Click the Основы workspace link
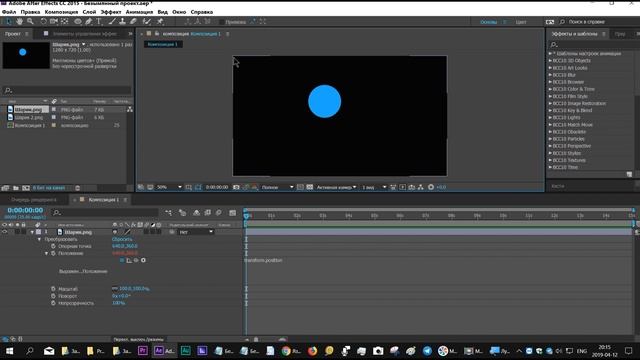This screenshot has height=360, width=640. pos(489,22)
